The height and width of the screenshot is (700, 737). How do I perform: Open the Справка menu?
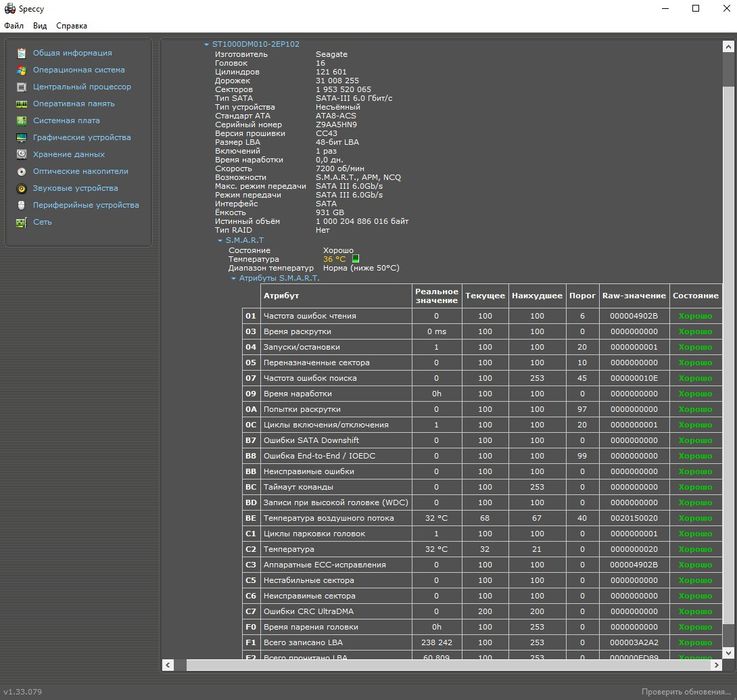[x=71, y=26]
